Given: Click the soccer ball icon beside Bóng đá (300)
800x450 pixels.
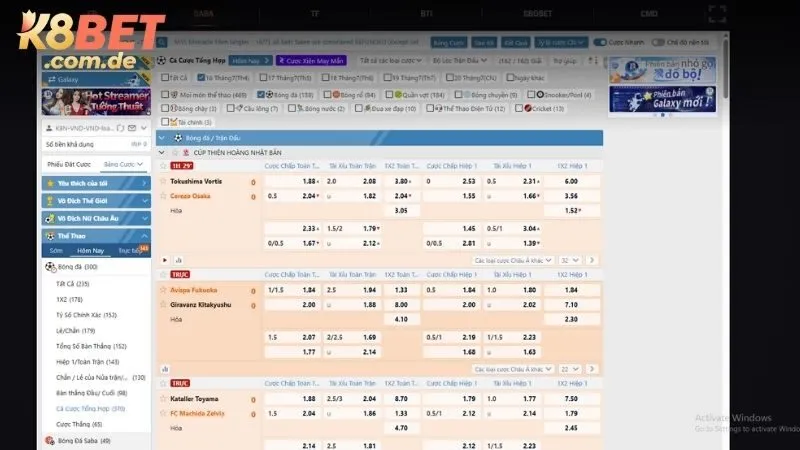Looking at the screenshot, I should point(50,267).
